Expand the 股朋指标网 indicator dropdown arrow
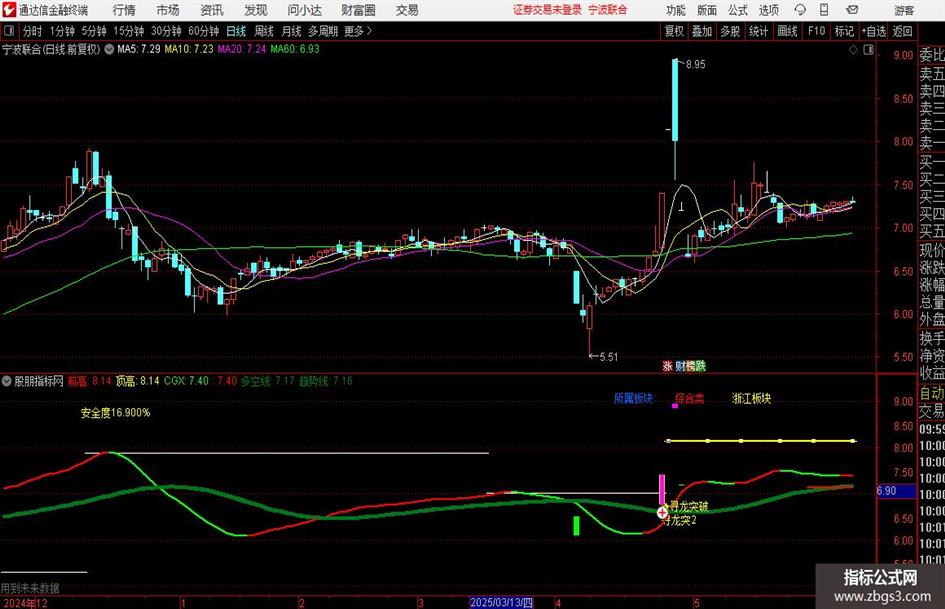This screenshot has height=609, width=945. tap(7, 381)
